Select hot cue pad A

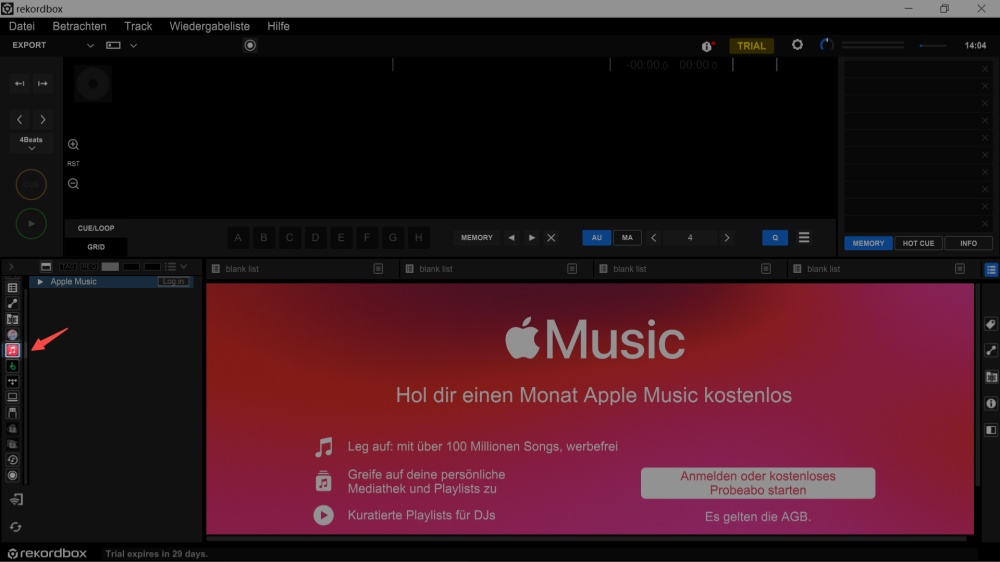tap(238, 237)
